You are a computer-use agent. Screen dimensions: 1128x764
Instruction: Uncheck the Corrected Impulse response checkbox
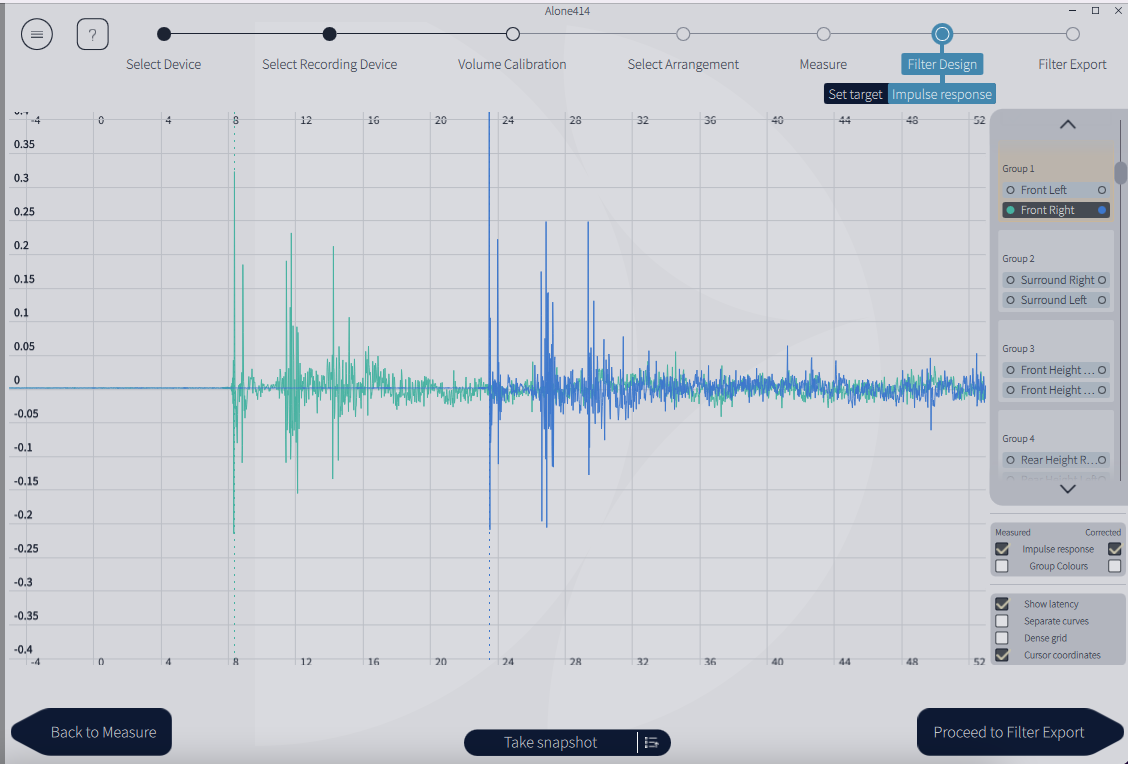tap(1115, 549)
